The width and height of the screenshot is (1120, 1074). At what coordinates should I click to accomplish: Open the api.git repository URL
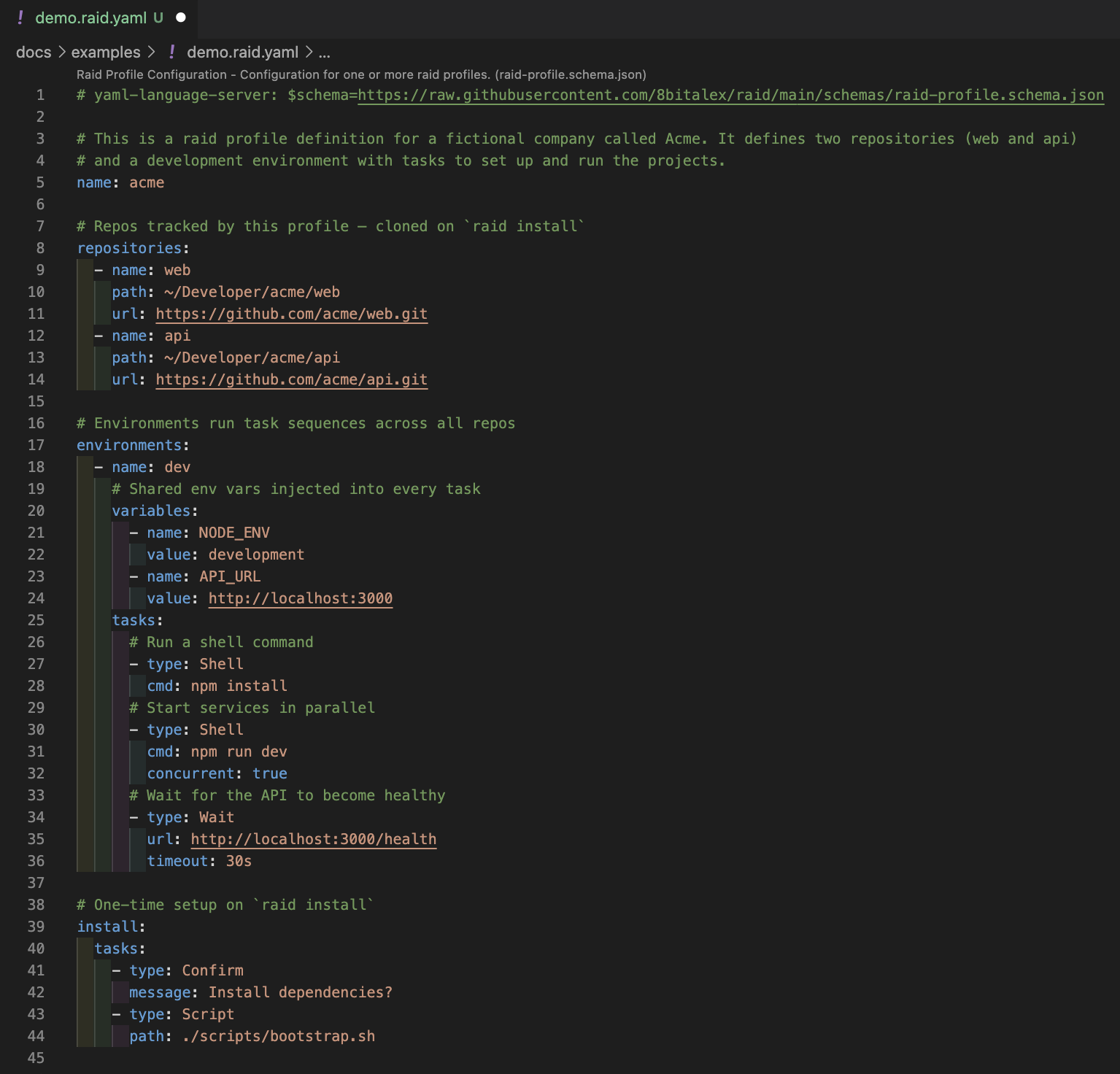(292, 380)
